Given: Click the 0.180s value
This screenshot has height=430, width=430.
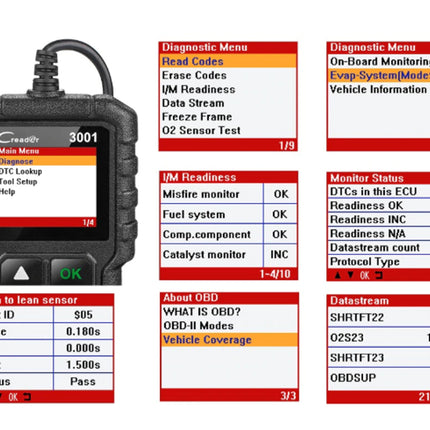Looking at the screenshot, I should click(x=83, y=331).
